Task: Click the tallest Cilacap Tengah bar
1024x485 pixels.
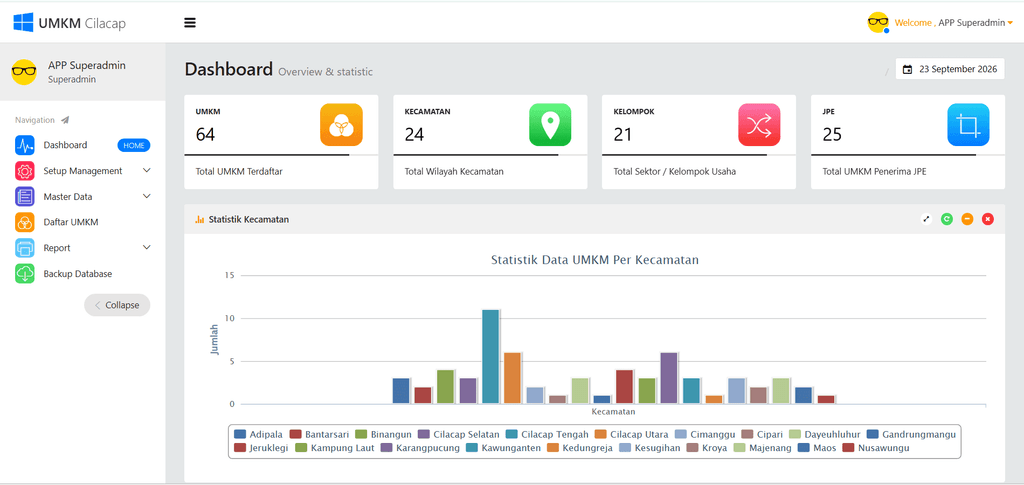Action: (x=490, y=357)
